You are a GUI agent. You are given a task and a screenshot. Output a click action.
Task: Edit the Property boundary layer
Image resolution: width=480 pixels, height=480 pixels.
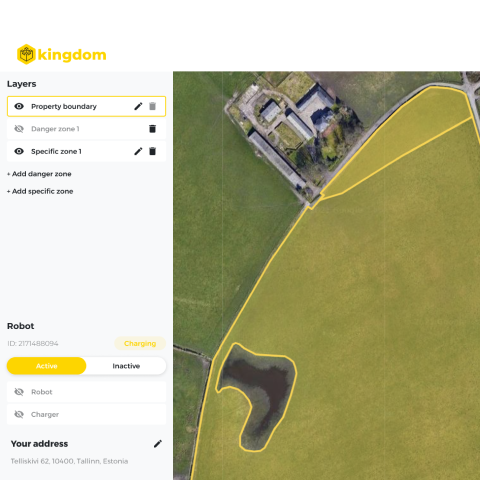coord(138,106)
